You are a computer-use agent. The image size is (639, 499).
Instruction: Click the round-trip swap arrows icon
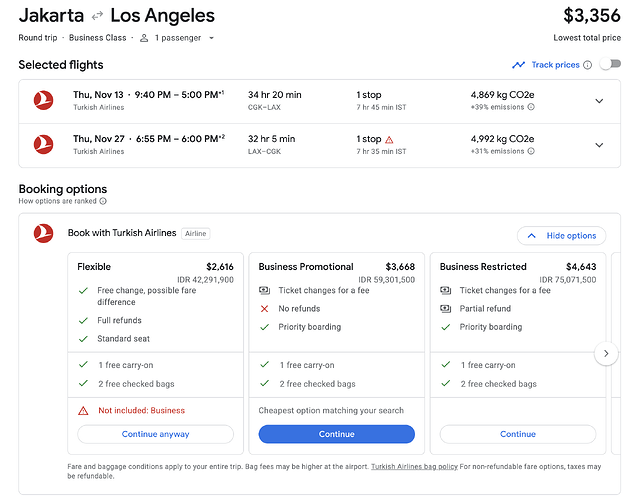97,16
